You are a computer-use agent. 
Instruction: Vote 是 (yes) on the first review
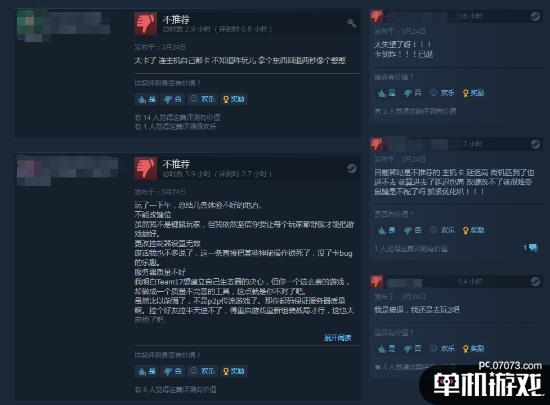(147, 99)
